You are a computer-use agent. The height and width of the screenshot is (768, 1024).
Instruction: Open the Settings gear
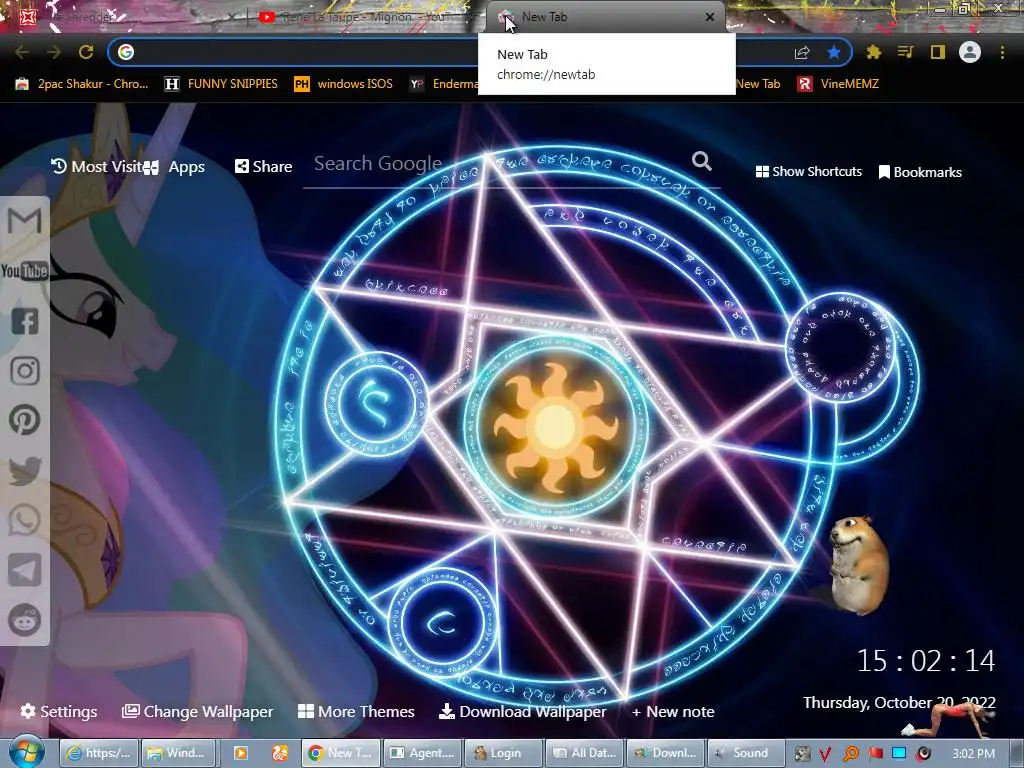(59, 712)
